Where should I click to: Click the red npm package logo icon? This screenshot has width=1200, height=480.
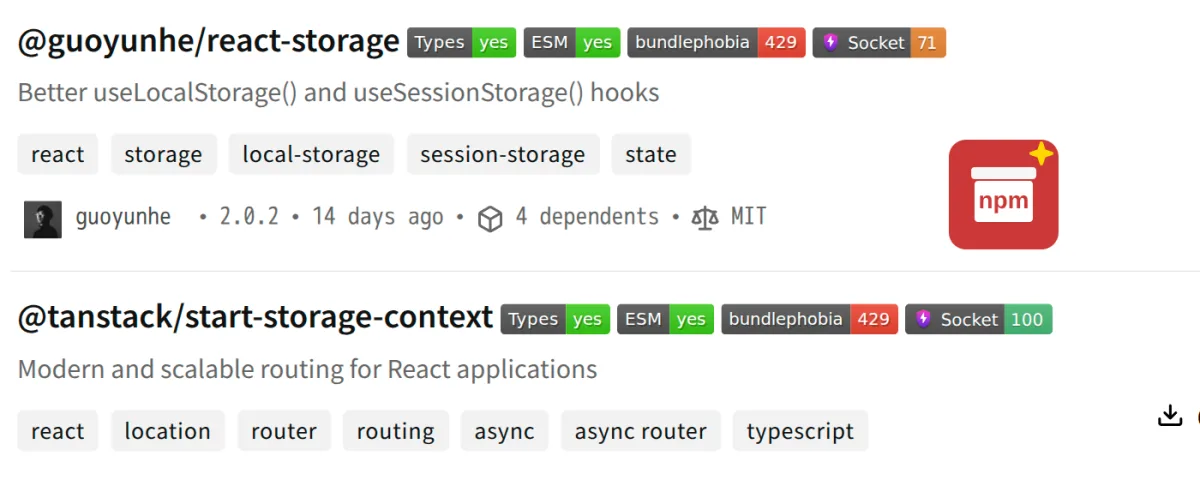pos(1003,194)
